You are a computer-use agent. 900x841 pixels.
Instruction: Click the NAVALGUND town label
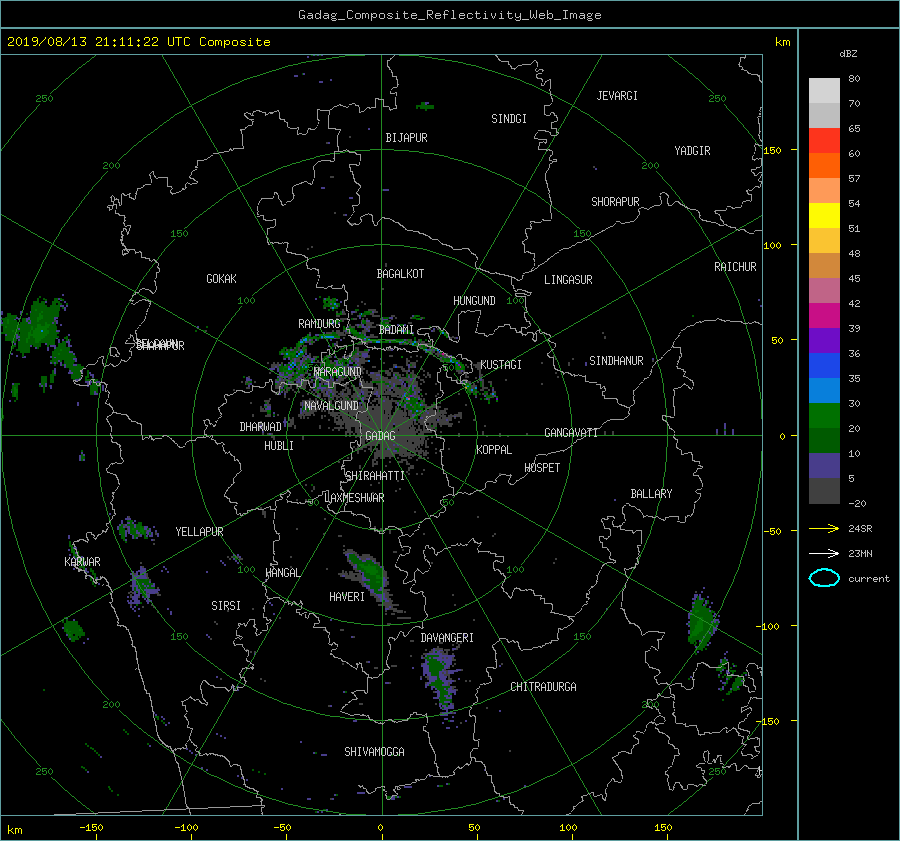[x=331, y=406]
